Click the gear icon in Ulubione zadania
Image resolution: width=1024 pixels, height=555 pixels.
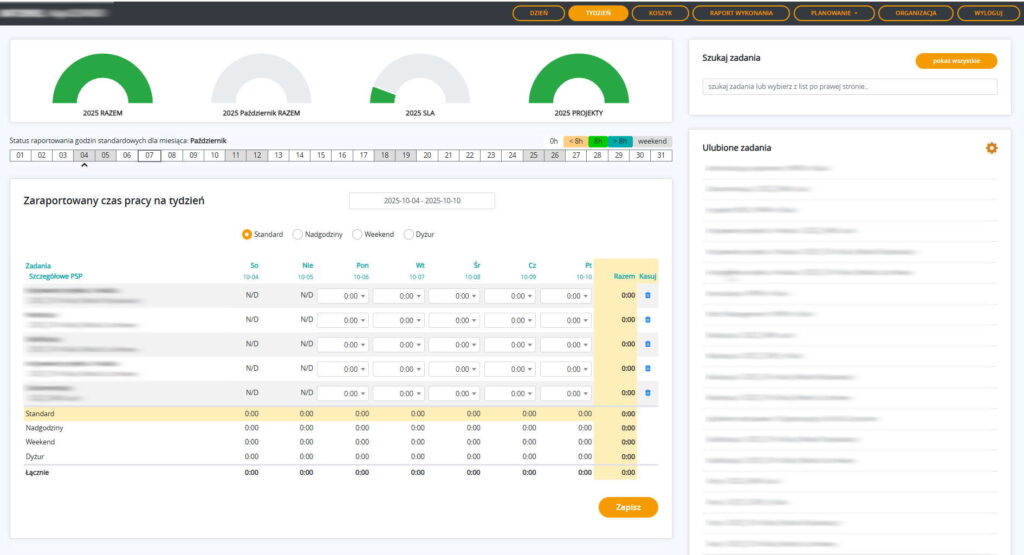pos(991,148)
